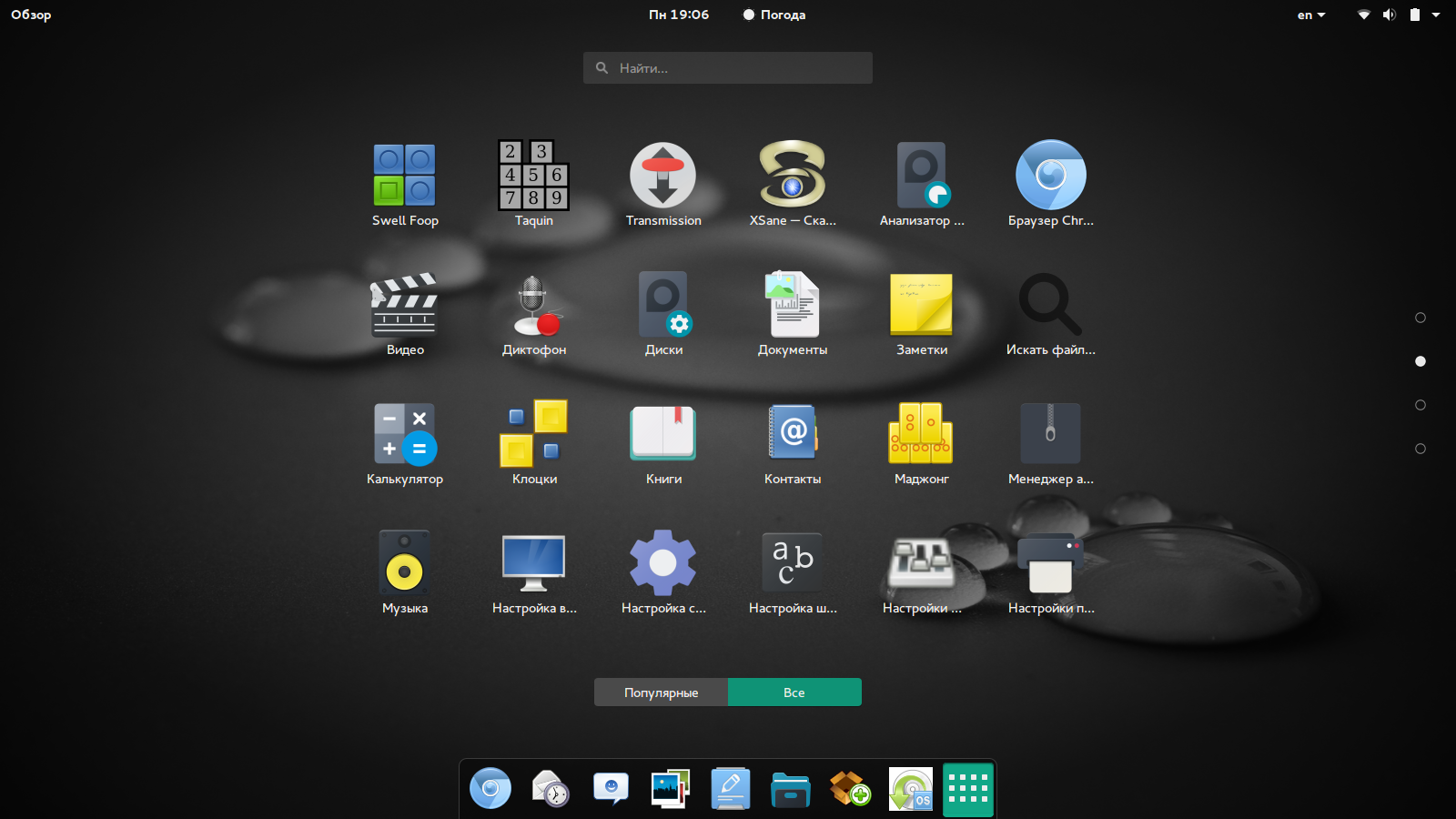
Task: Click the Chromium icon in the dock
Action: click(490, 788)
